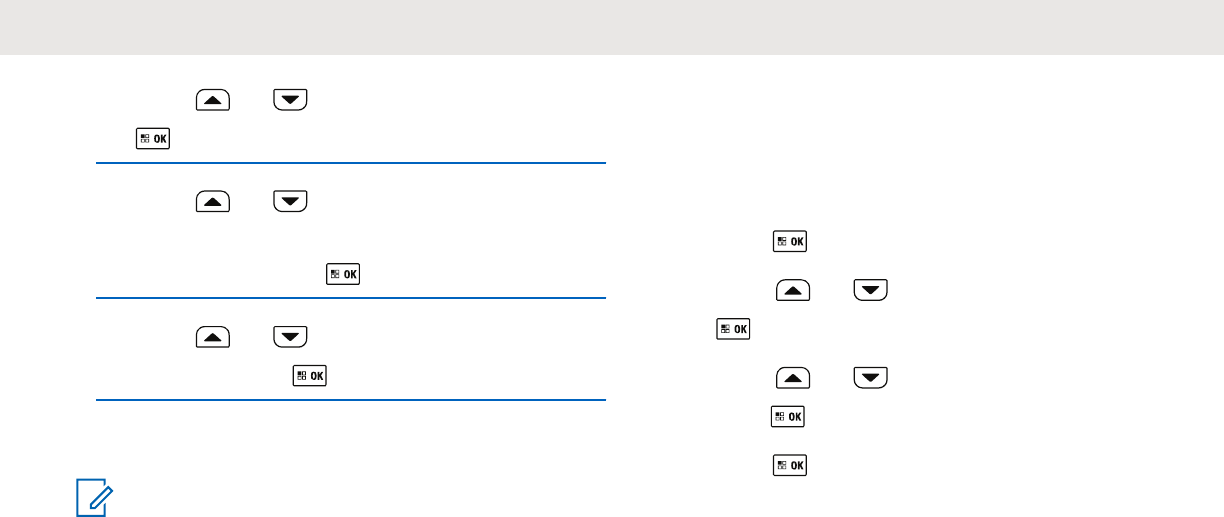Click the gray header band at the top

(612, 27)
